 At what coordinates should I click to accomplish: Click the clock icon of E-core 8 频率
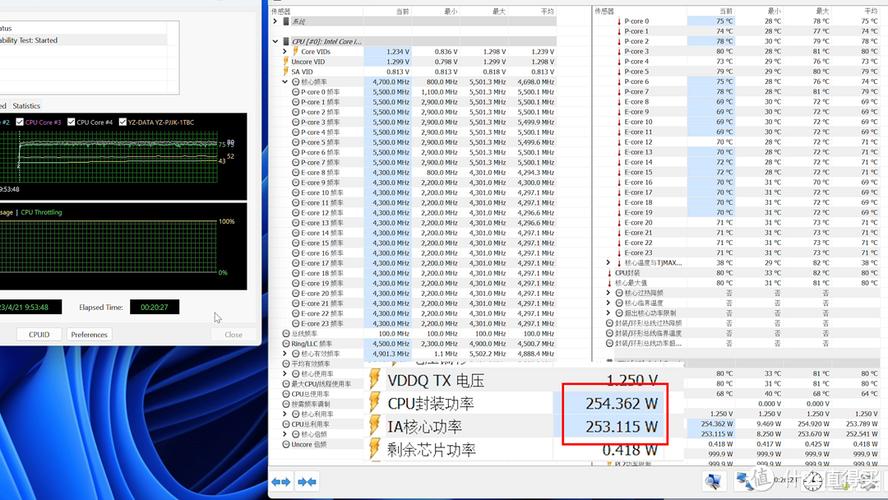pos(295,172)
